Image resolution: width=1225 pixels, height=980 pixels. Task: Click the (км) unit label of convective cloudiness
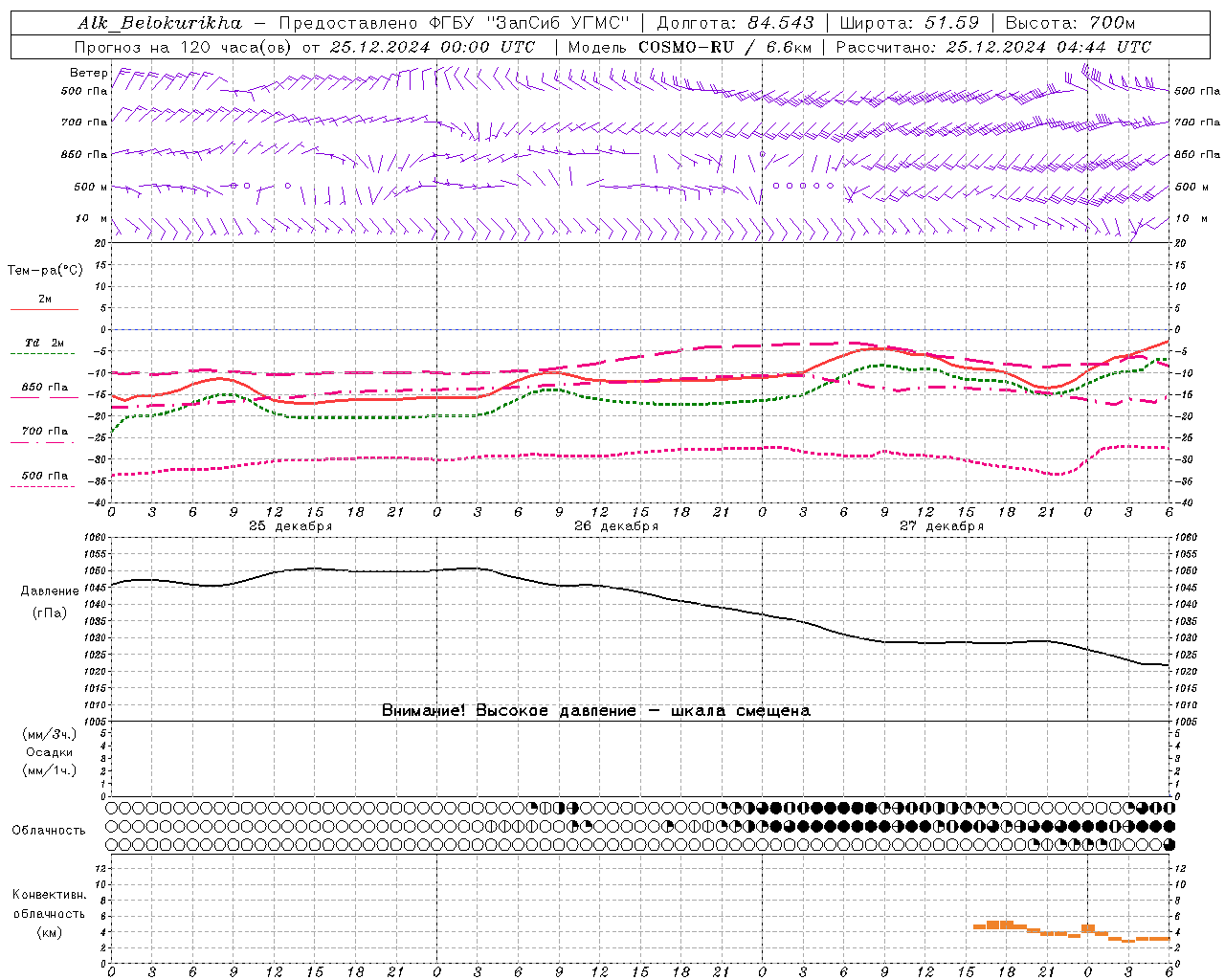point(50,932)
